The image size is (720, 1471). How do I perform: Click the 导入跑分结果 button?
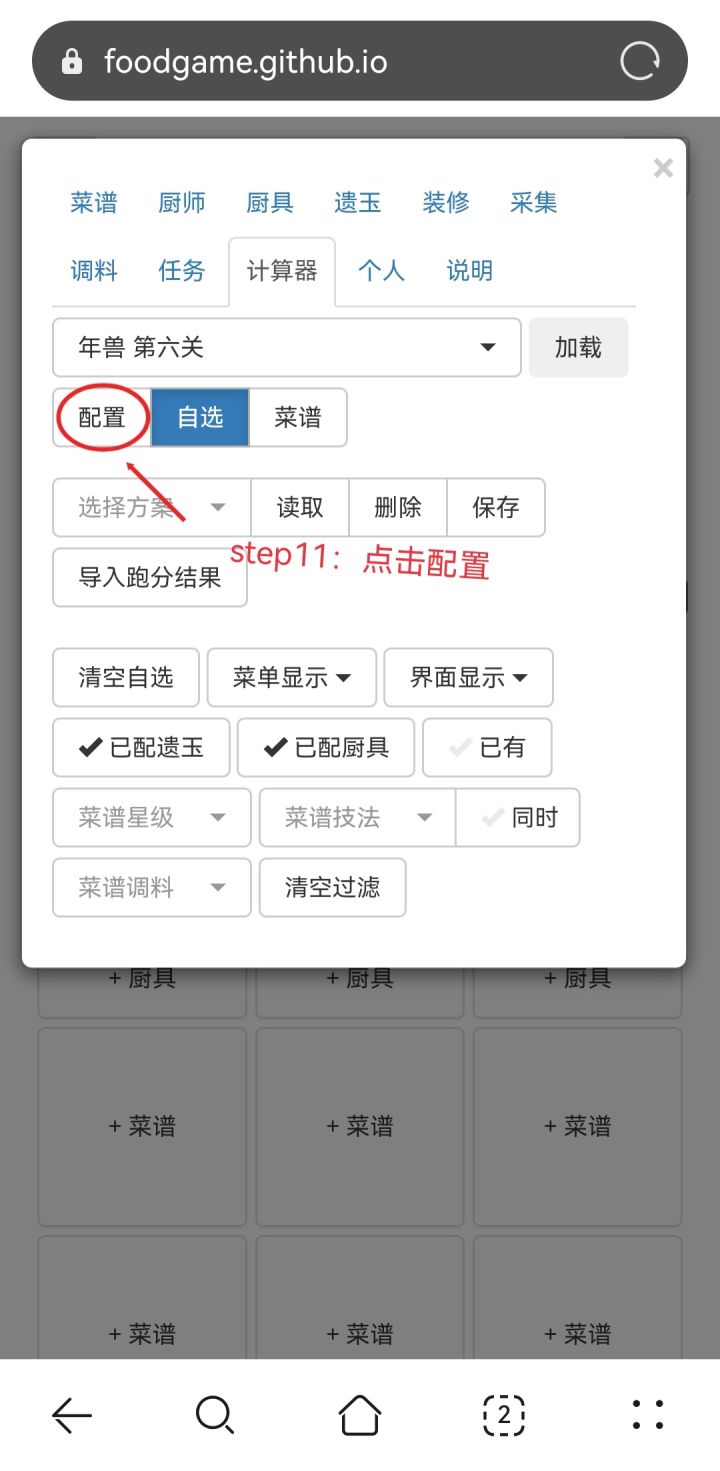coord(150,578)
